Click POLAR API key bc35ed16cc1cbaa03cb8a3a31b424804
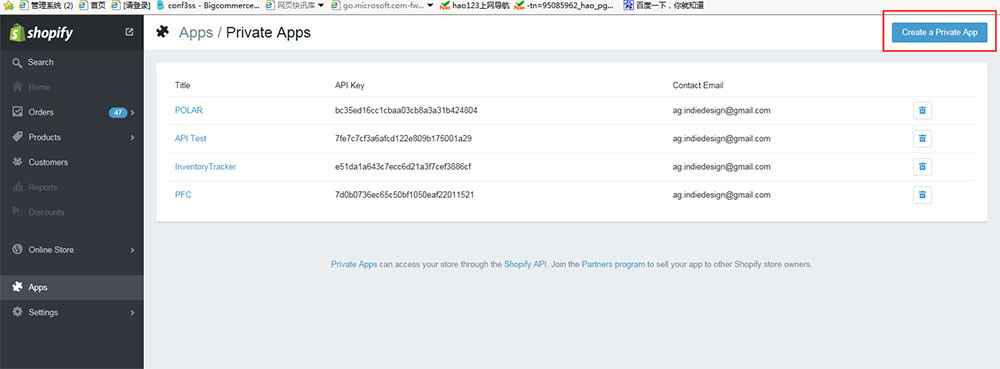Viewport: 1000px width, 369px height. pyautogui.click(x=406, y=110)
